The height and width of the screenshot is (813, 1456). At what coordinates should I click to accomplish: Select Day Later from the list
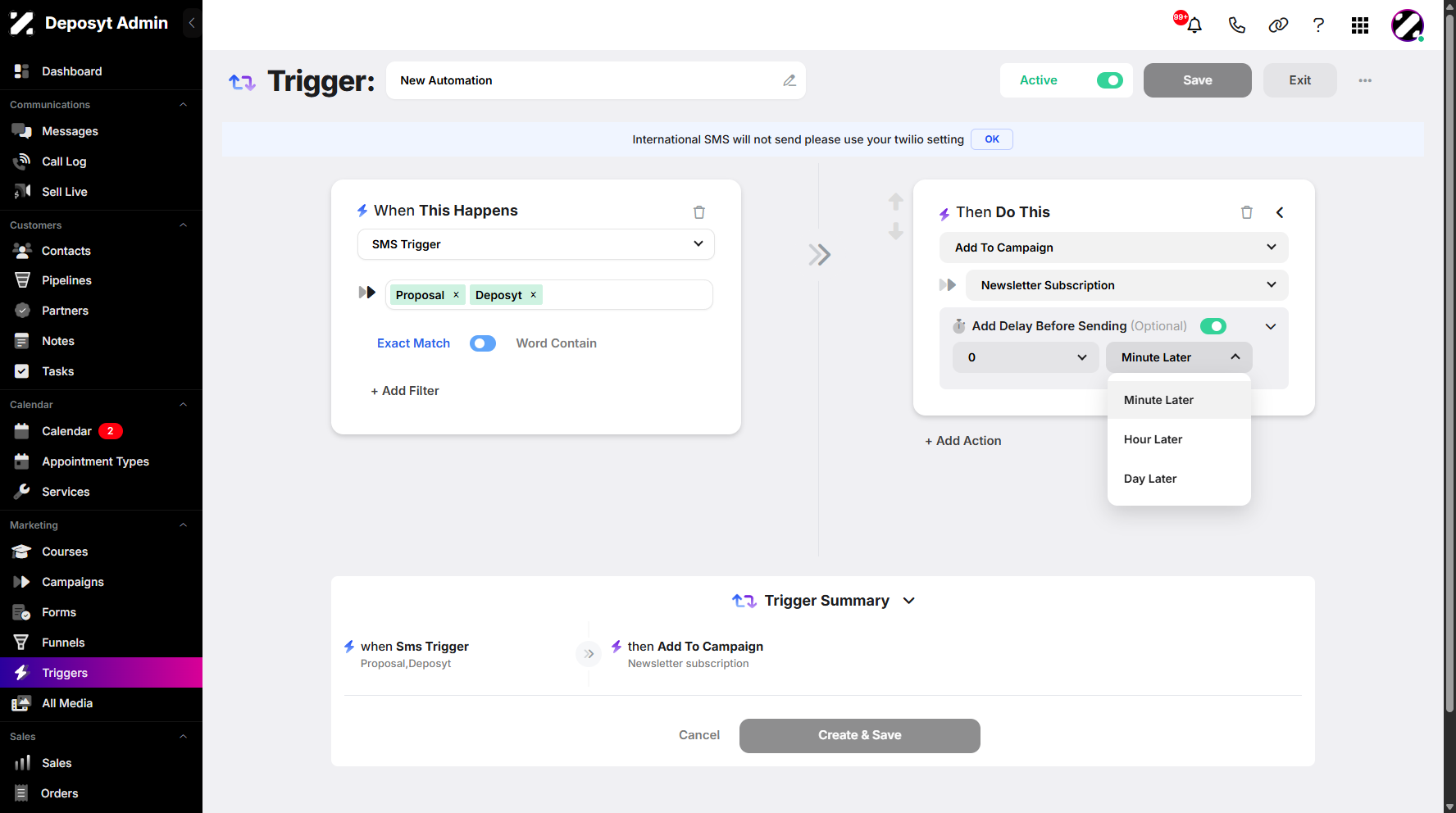[1179, 479]
